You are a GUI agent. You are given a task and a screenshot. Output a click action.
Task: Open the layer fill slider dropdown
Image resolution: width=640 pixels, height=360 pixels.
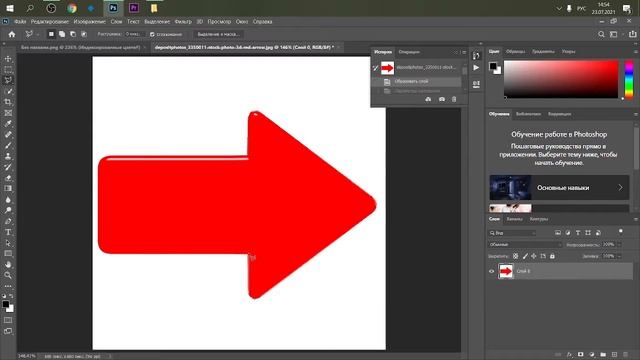point(619,256)
